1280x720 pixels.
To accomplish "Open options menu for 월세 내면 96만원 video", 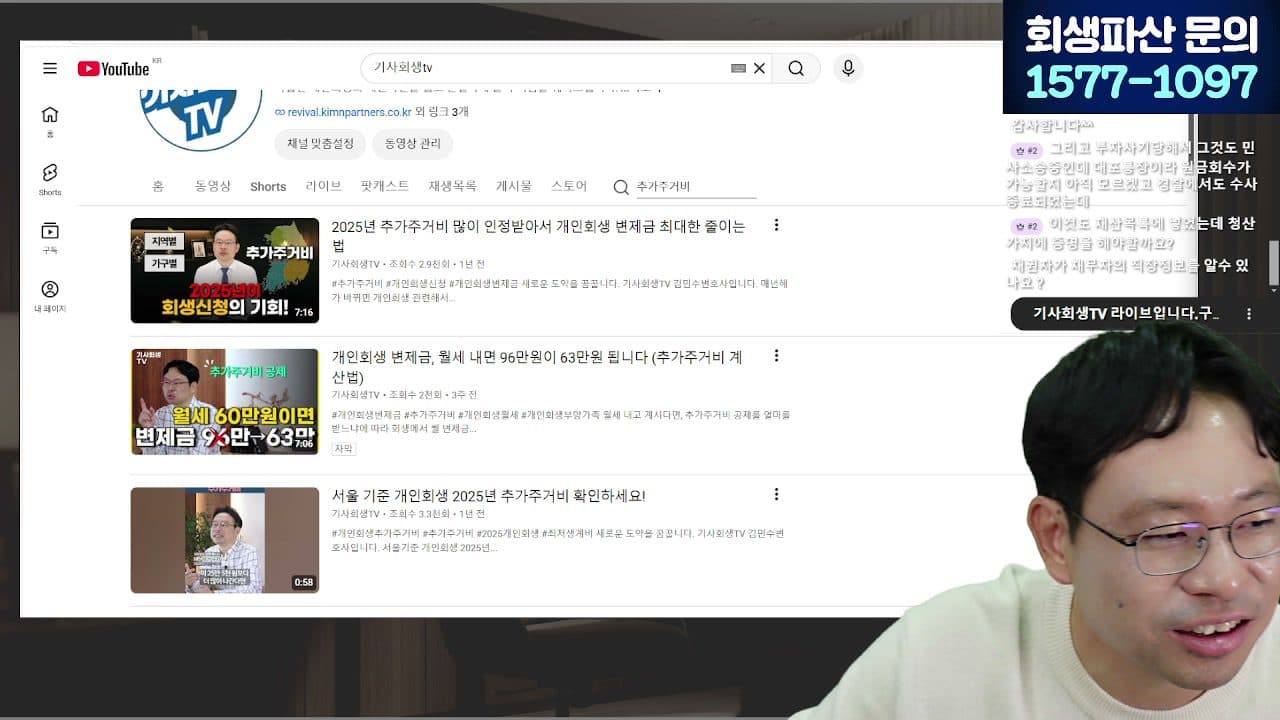I will click(x=776, y=356).
